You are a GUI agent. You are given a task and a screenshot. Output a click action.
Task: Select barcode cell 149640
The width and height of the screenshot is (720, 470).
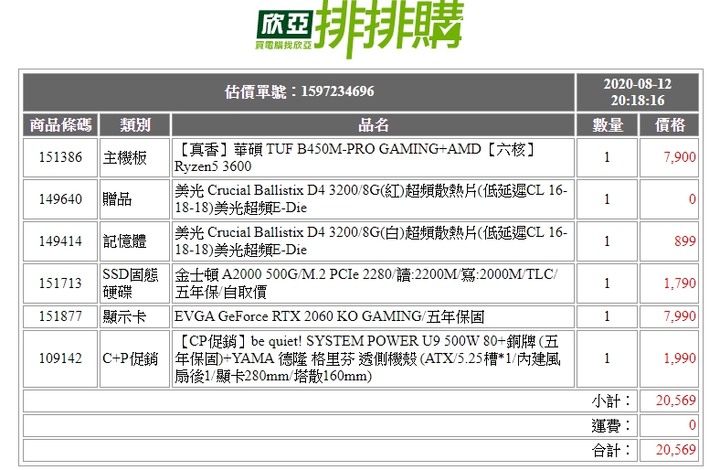pos(60,199)
